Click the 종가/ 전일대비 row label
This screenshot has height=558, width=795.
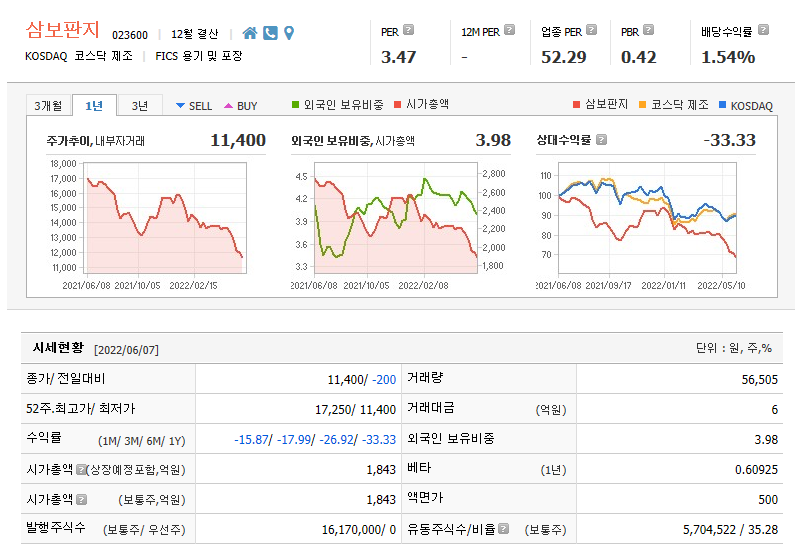pyautogui.click(x=65, y=379)
